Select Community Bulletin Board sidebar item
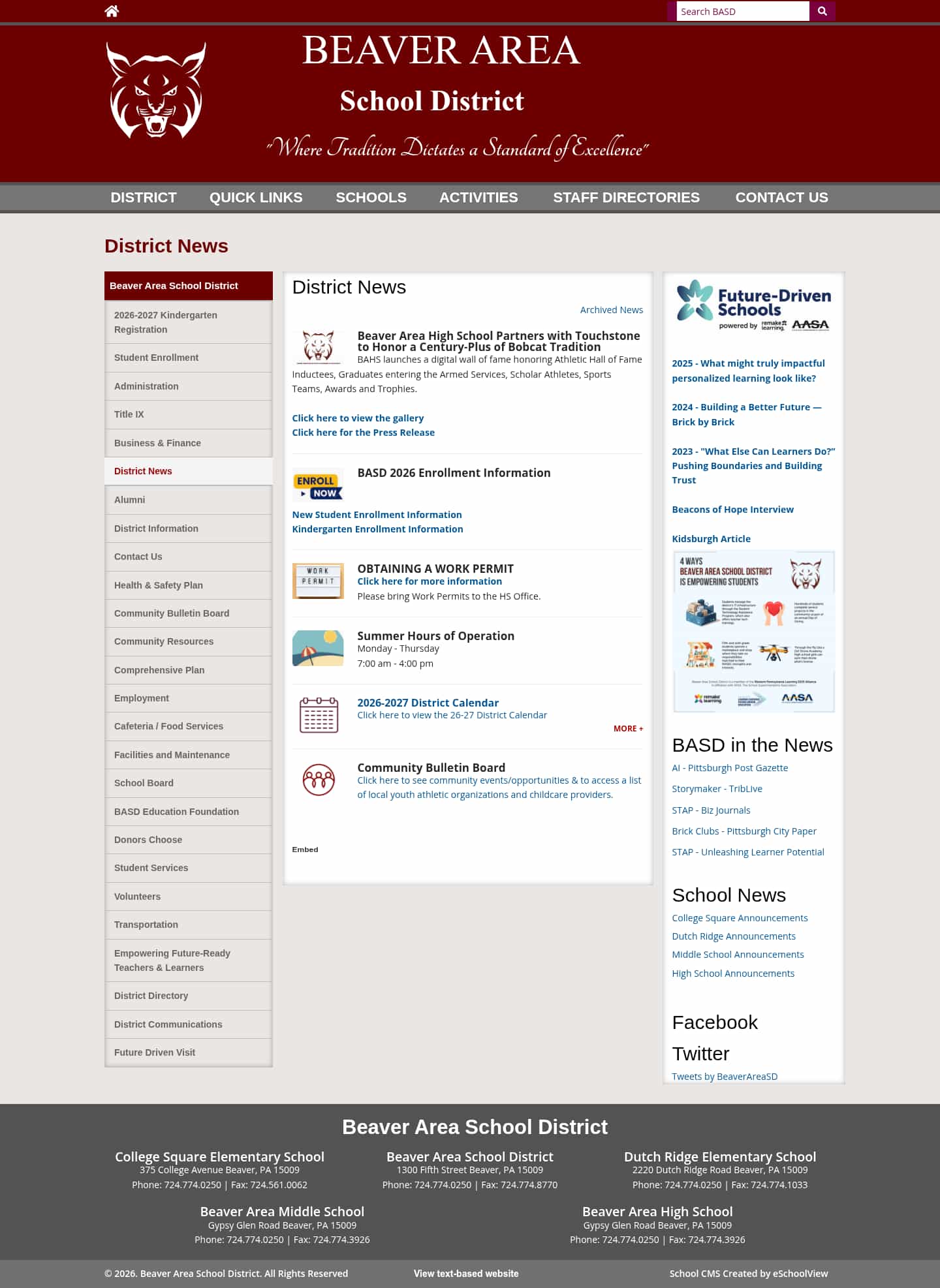The height and width of the screenshot is (1288, 940). 189,613
